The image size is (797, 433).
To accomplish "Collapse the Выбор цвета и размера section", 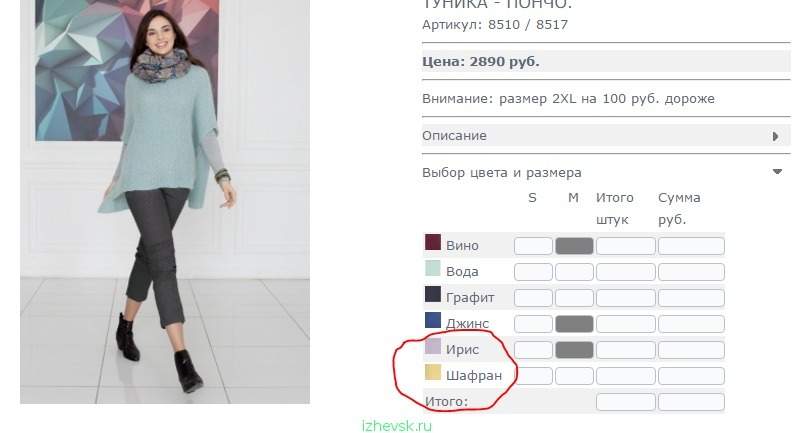I will point(777,172).
